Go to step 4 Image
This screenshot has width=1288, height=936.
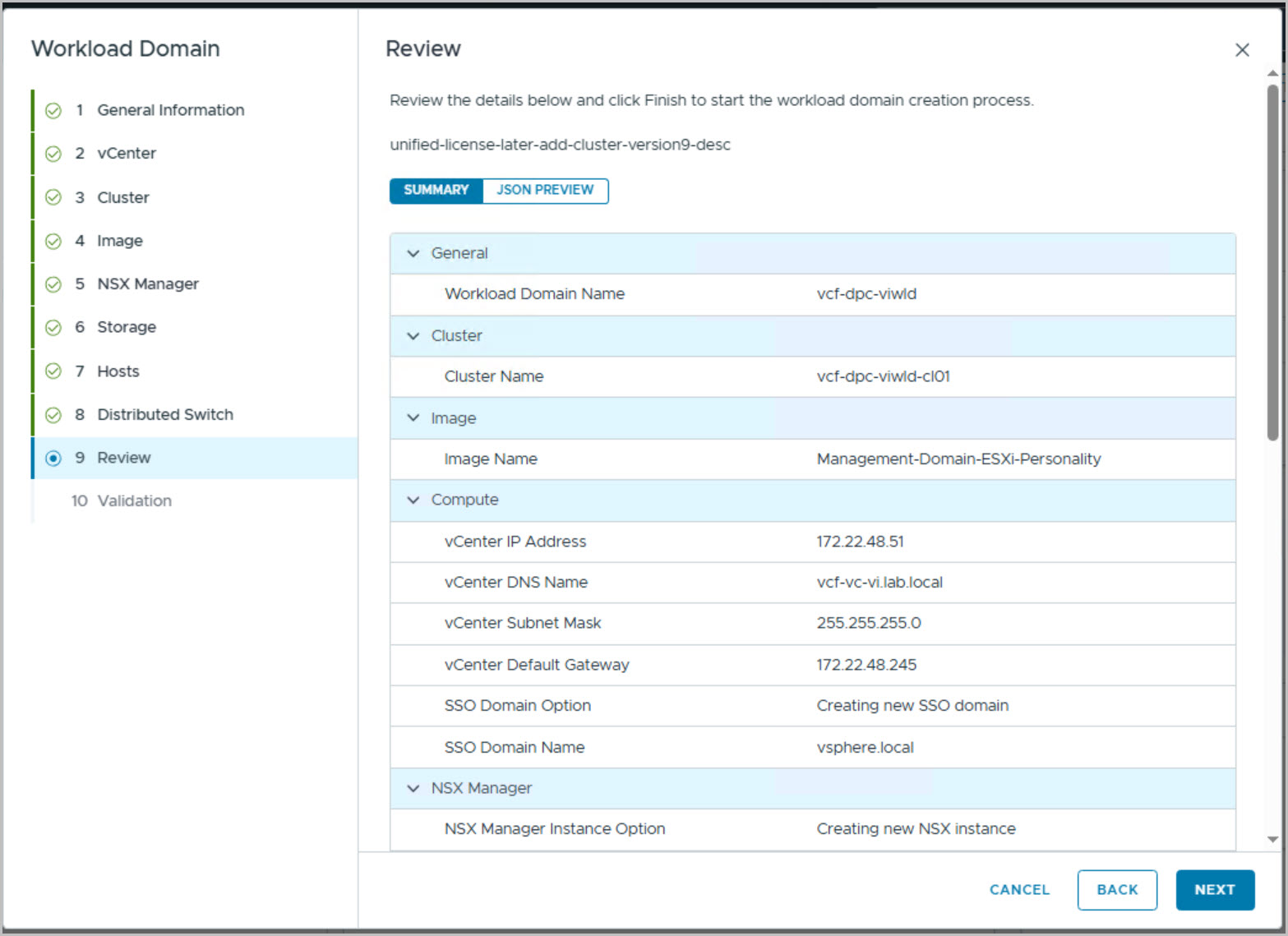195,241
